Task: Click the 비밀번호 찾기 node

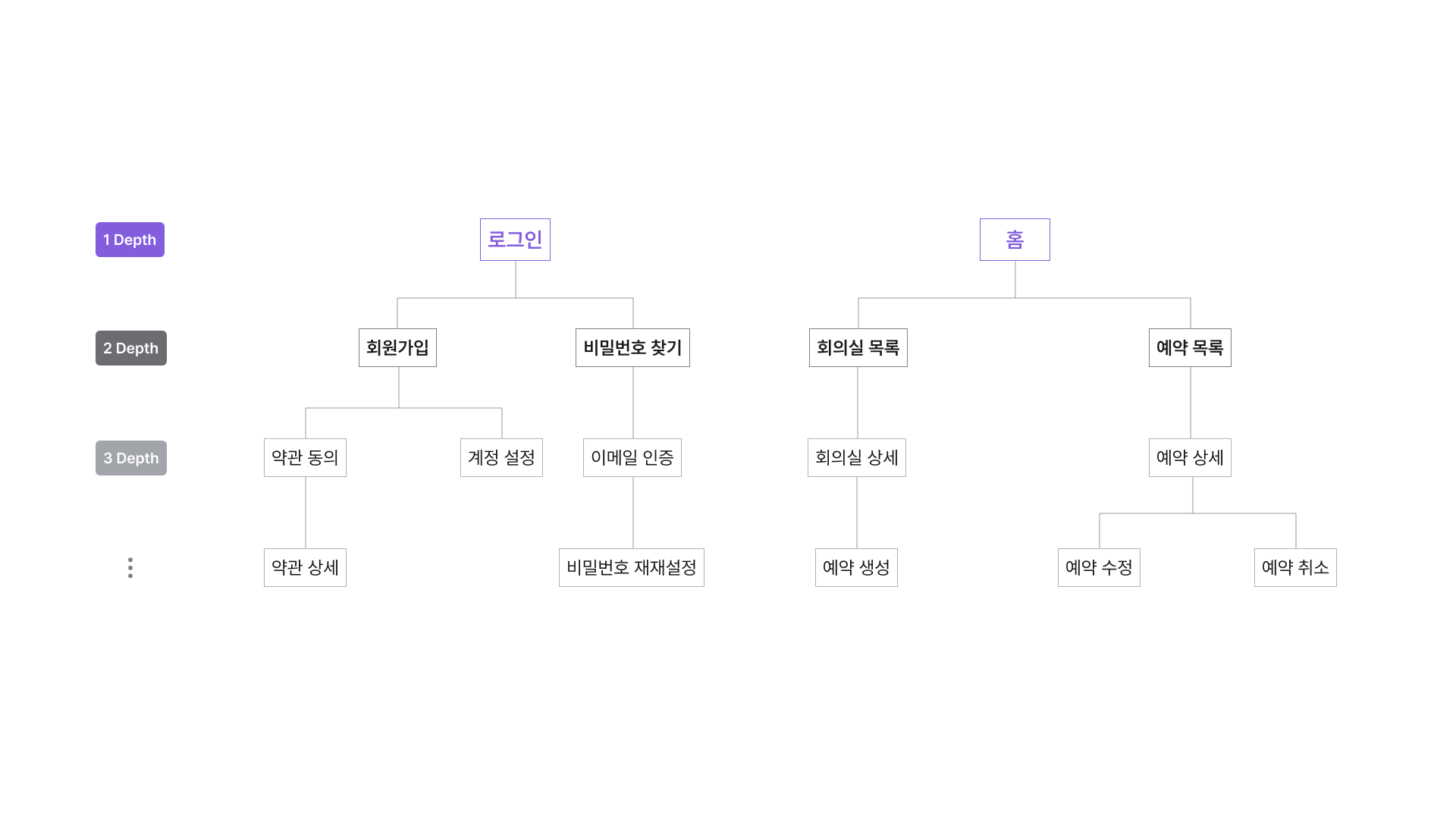Action: tap(632, 348)
